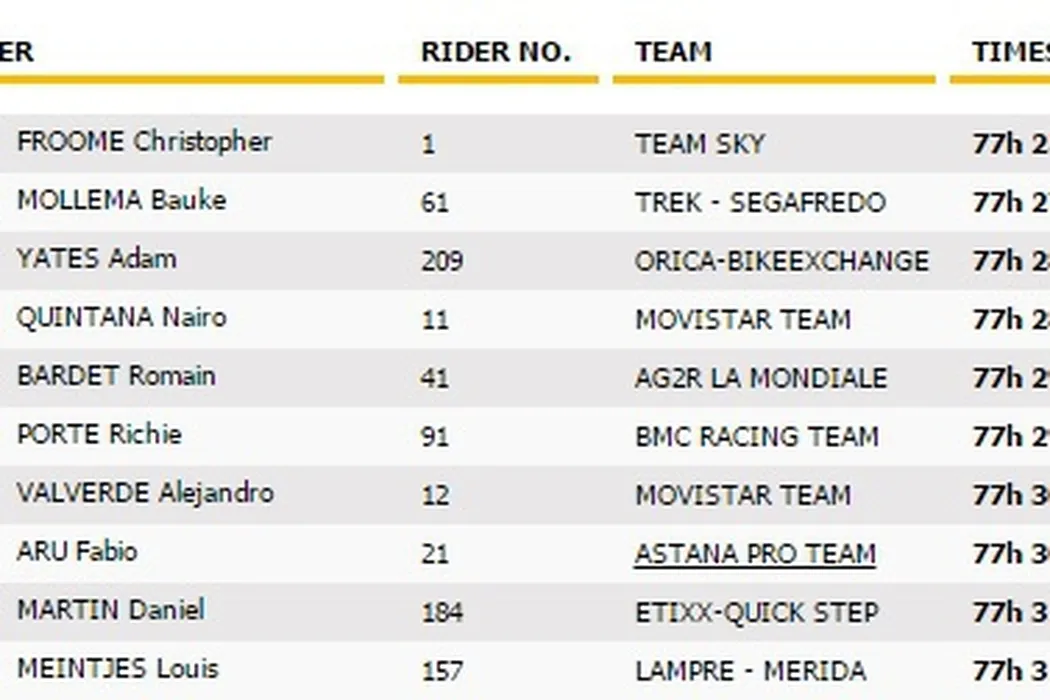
Task: Click the TEAM column header
Action: (x=673, y=53)
